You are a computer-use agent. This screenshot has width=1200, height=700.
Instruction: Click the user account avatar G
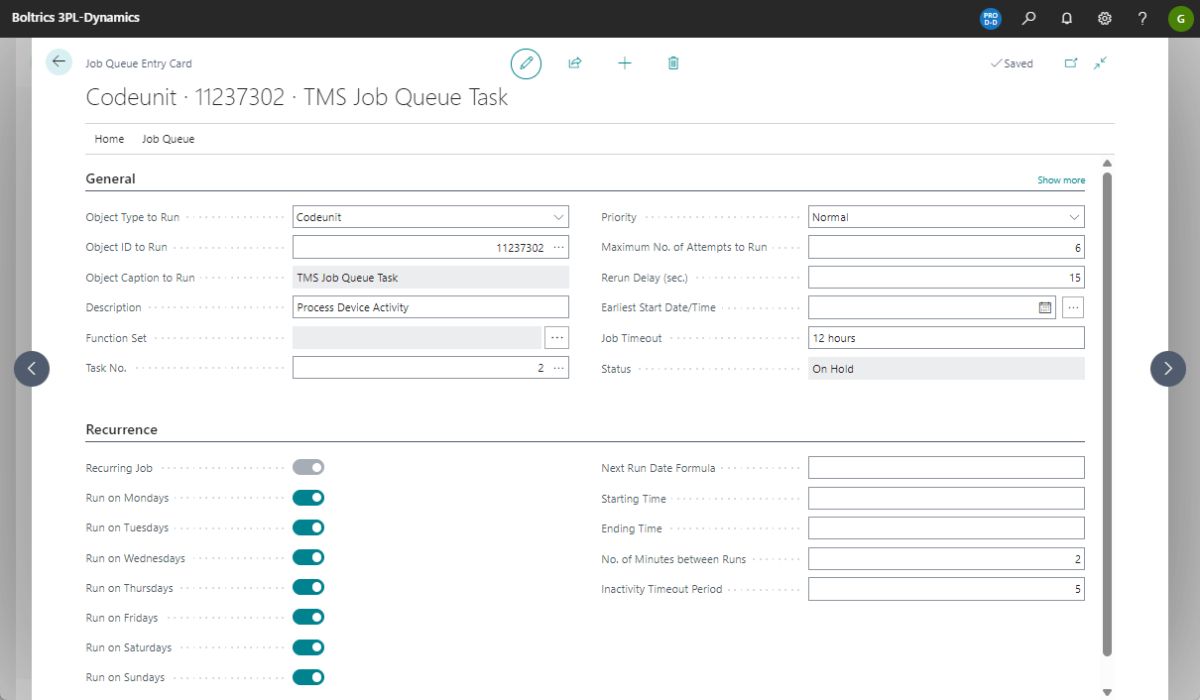tap(1179, 18)
